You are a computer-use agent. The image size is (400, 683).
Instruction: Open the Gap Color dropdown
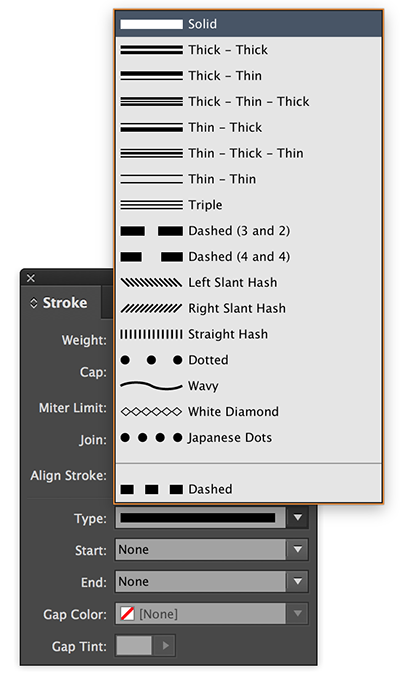(298, 614)
